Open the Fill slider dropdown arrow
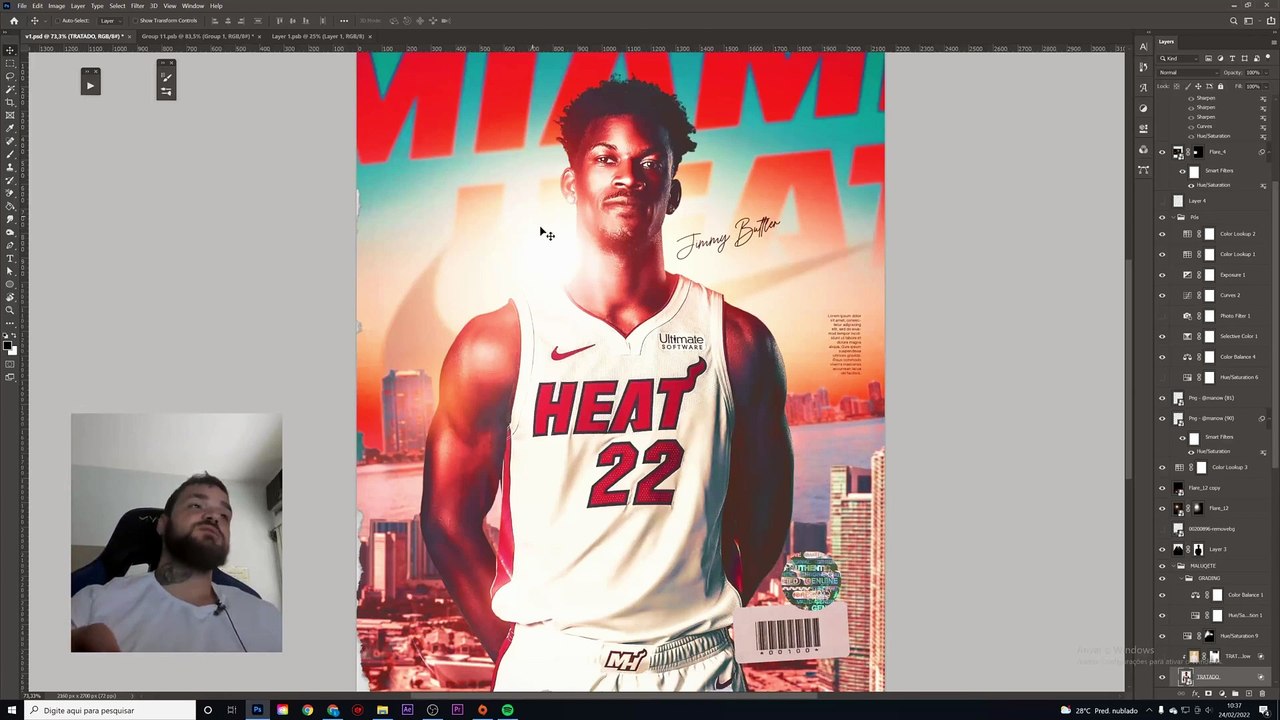Image resolution: width=1280 pixels, height=720 pixels. point(1264,86)
